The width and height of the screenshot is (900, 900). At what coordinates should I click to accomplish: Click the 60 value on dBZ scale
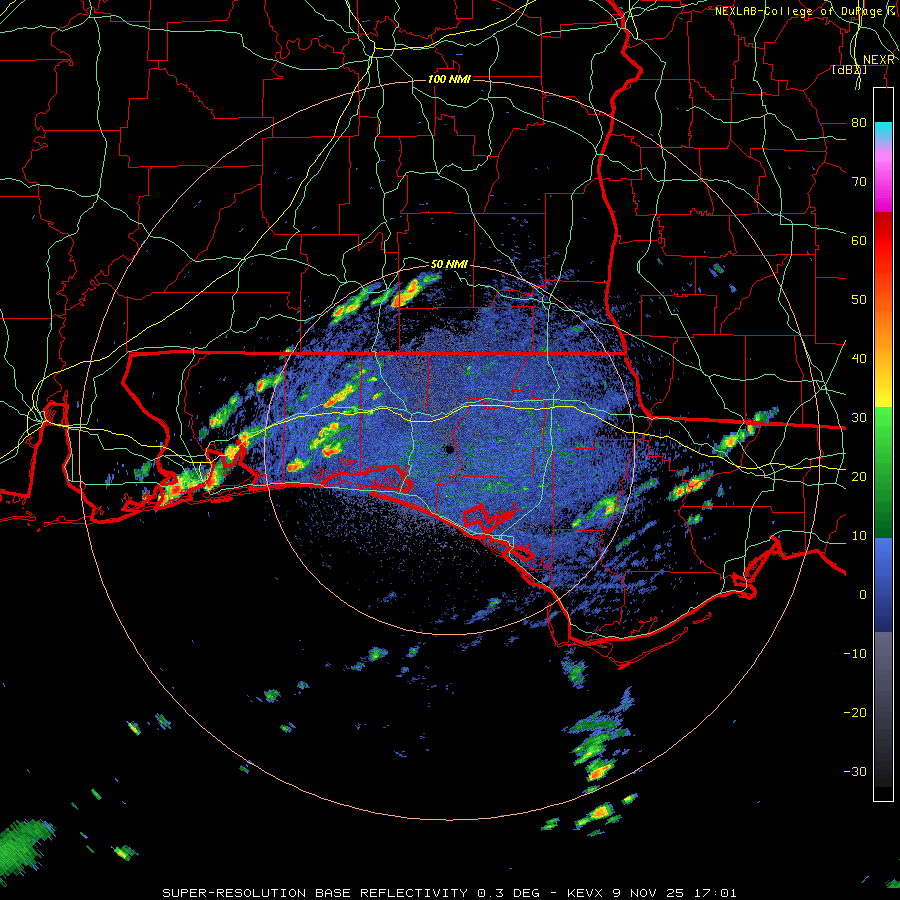click(x=859, y=241)
